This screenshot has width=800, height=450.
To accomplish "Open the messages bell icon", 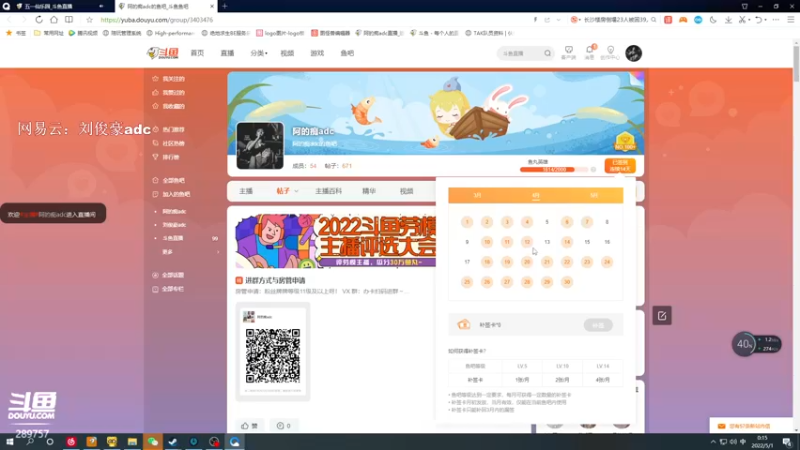I will pos(589,53).
